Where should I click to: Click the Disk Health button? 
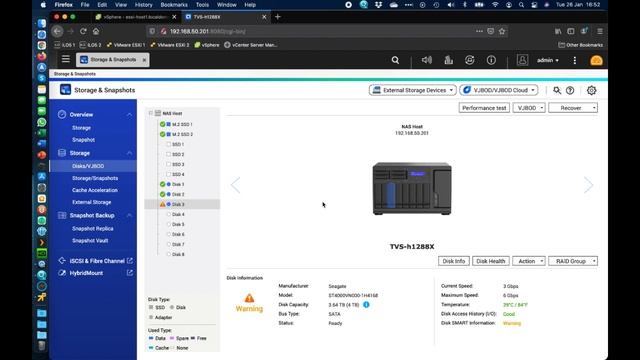pos(491,261)
